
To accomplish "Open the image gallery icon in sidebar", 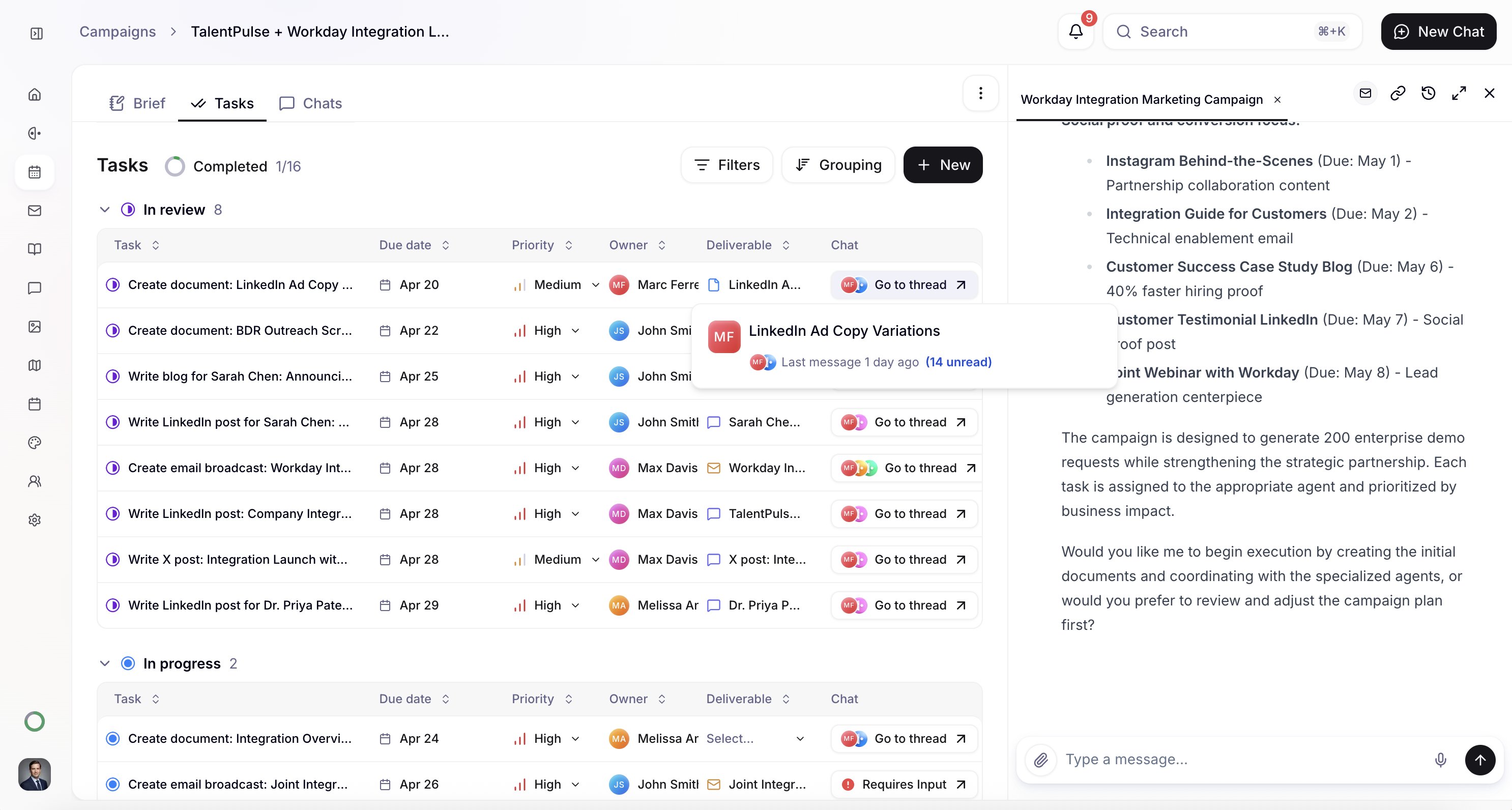I will tap(35, 327).
